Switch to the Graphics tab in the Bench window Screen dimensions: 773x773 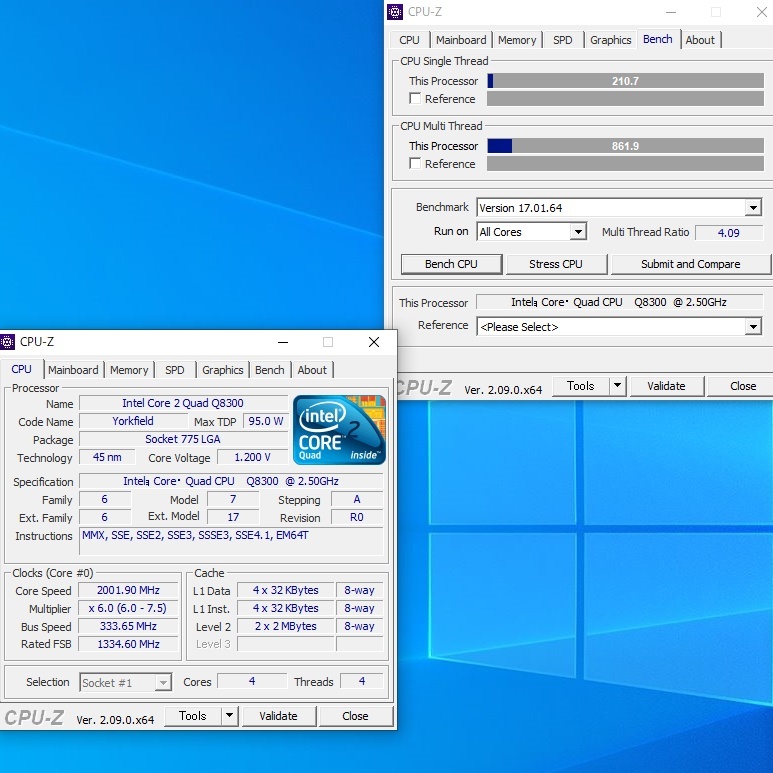610,40
